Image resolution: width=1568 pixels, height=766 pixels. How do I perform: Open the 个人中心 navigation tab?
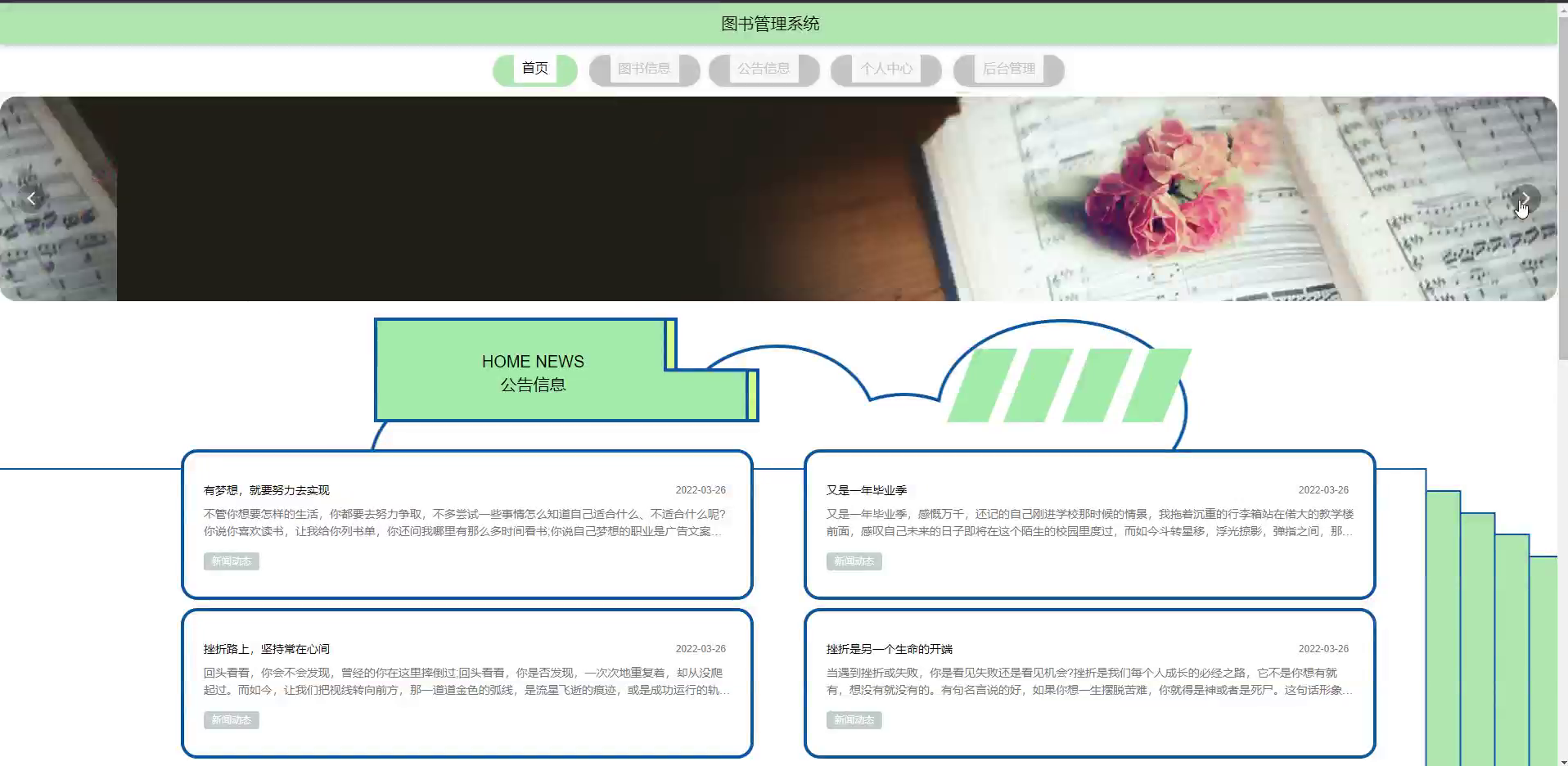[886, 70]
